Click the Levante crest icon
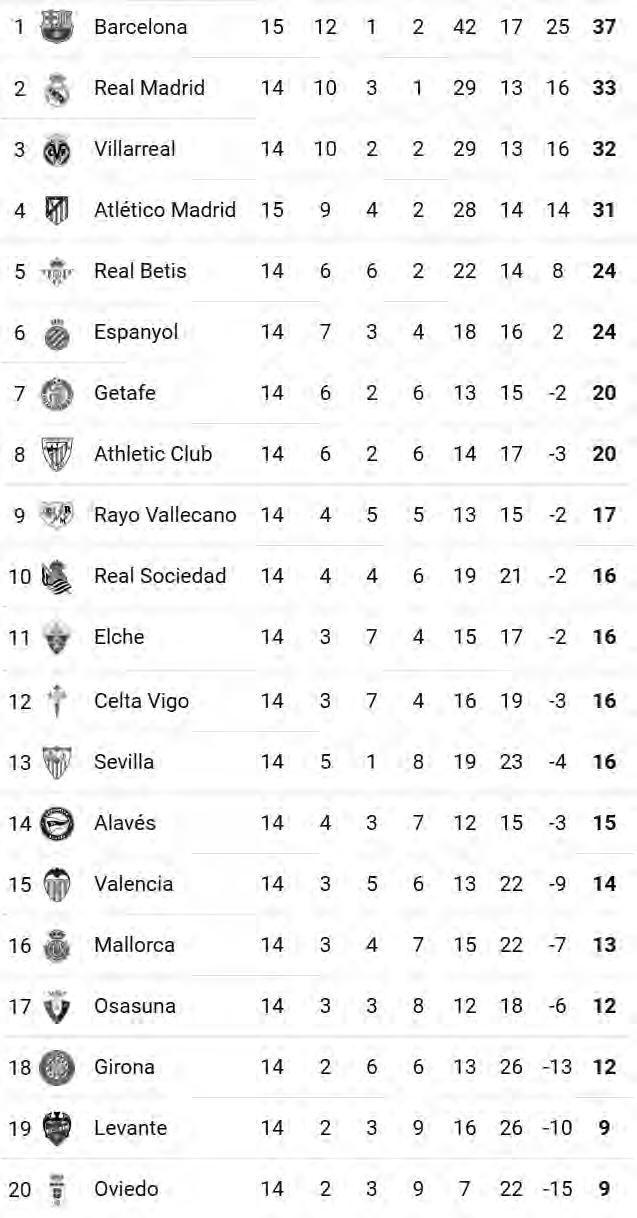The height and width of the screenshot is (1218, 637). click(x=56, y=1128)
